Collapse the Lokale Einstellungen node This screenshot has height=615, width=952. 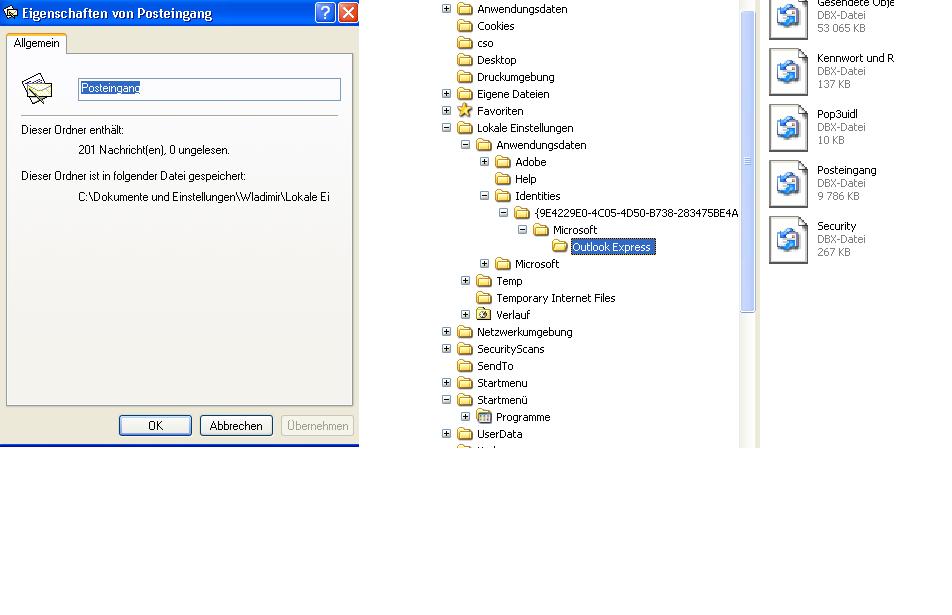tap(446, 127)
